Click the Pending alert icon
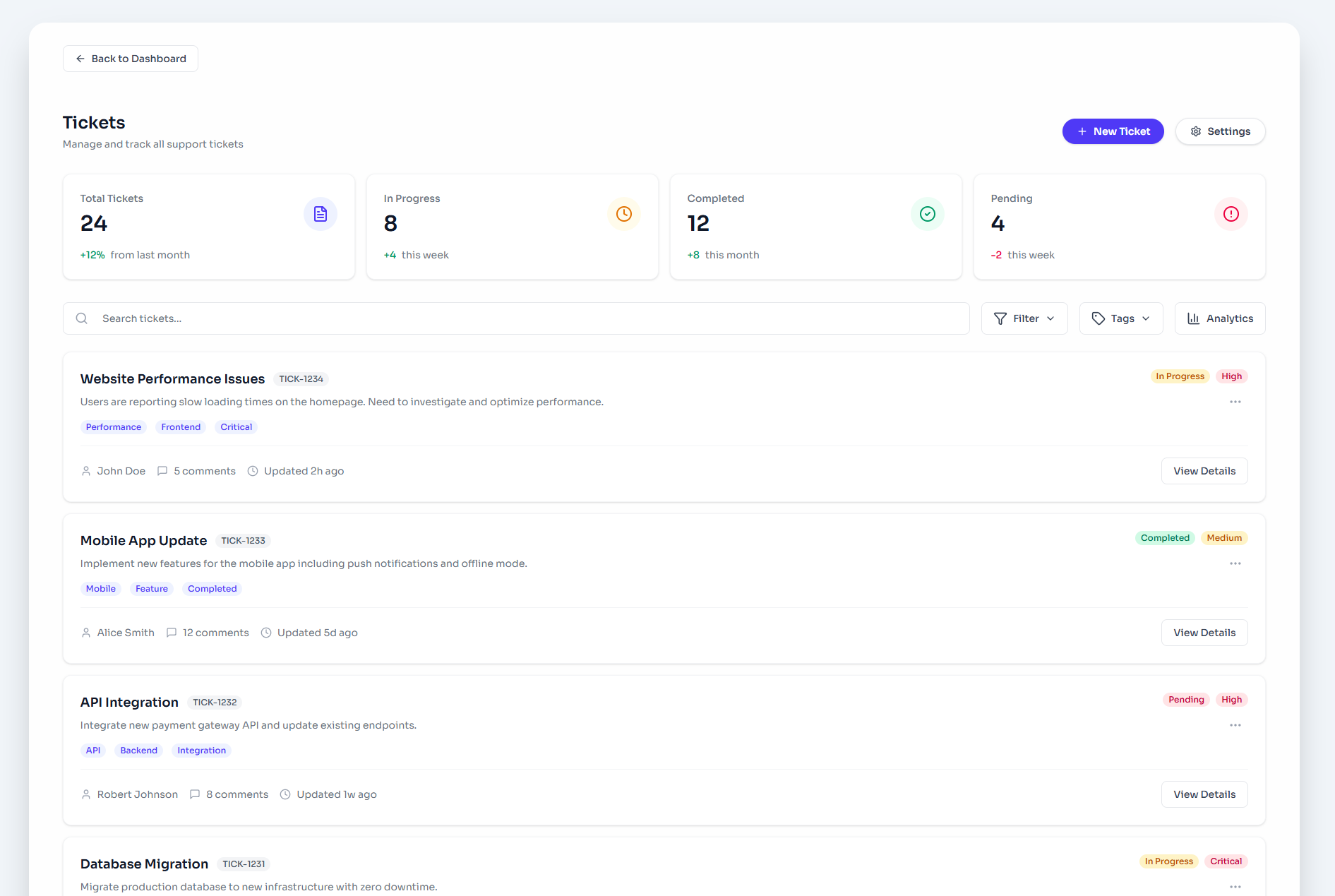 coord(1231,214)
